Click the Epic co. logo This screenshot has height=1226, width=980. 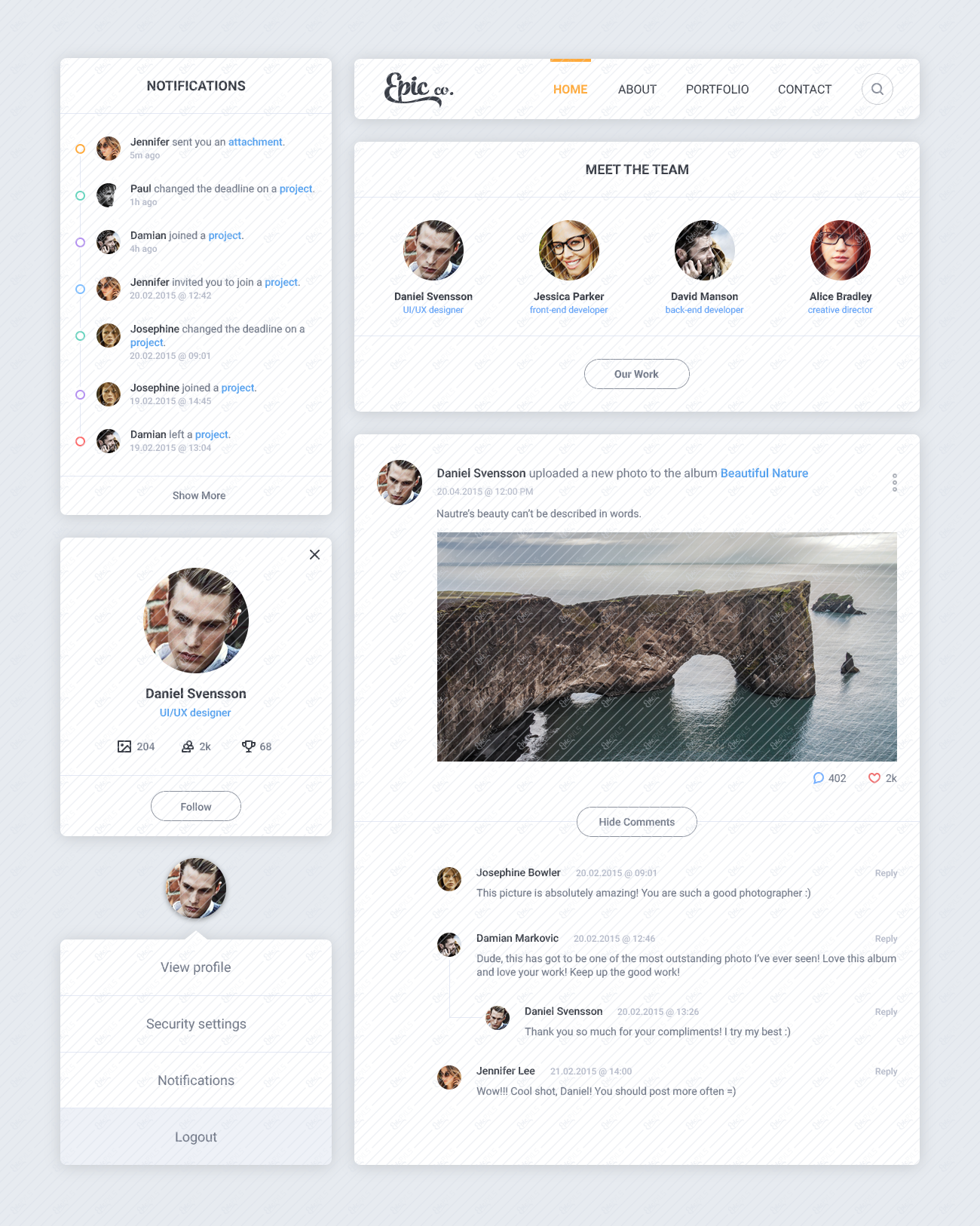(419, 89)
